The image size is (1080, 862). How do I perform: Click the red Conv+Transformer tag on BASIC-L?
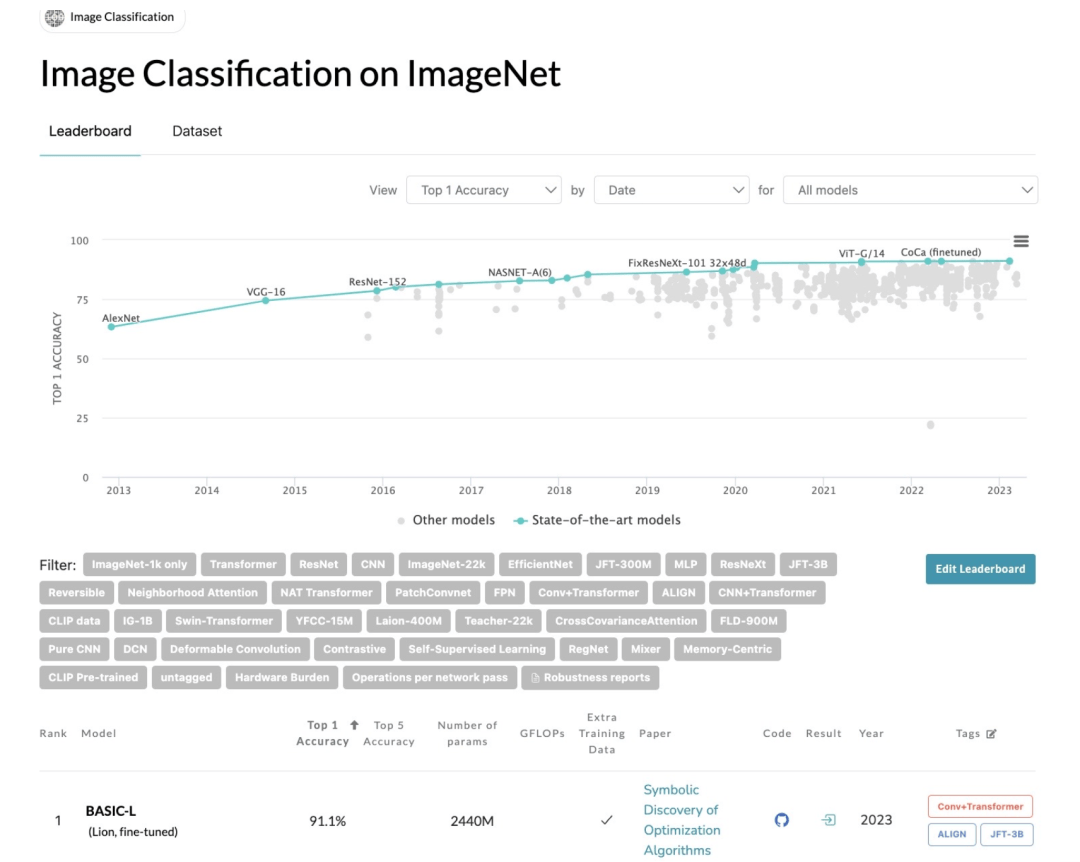(980, 806)
